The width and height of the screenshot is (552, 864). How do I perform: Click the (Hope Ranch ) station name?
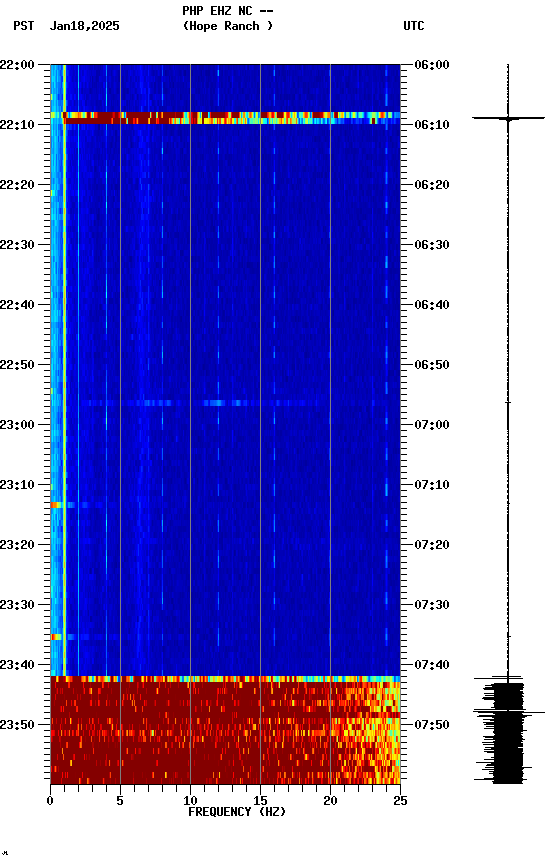[x=228, y=26]
